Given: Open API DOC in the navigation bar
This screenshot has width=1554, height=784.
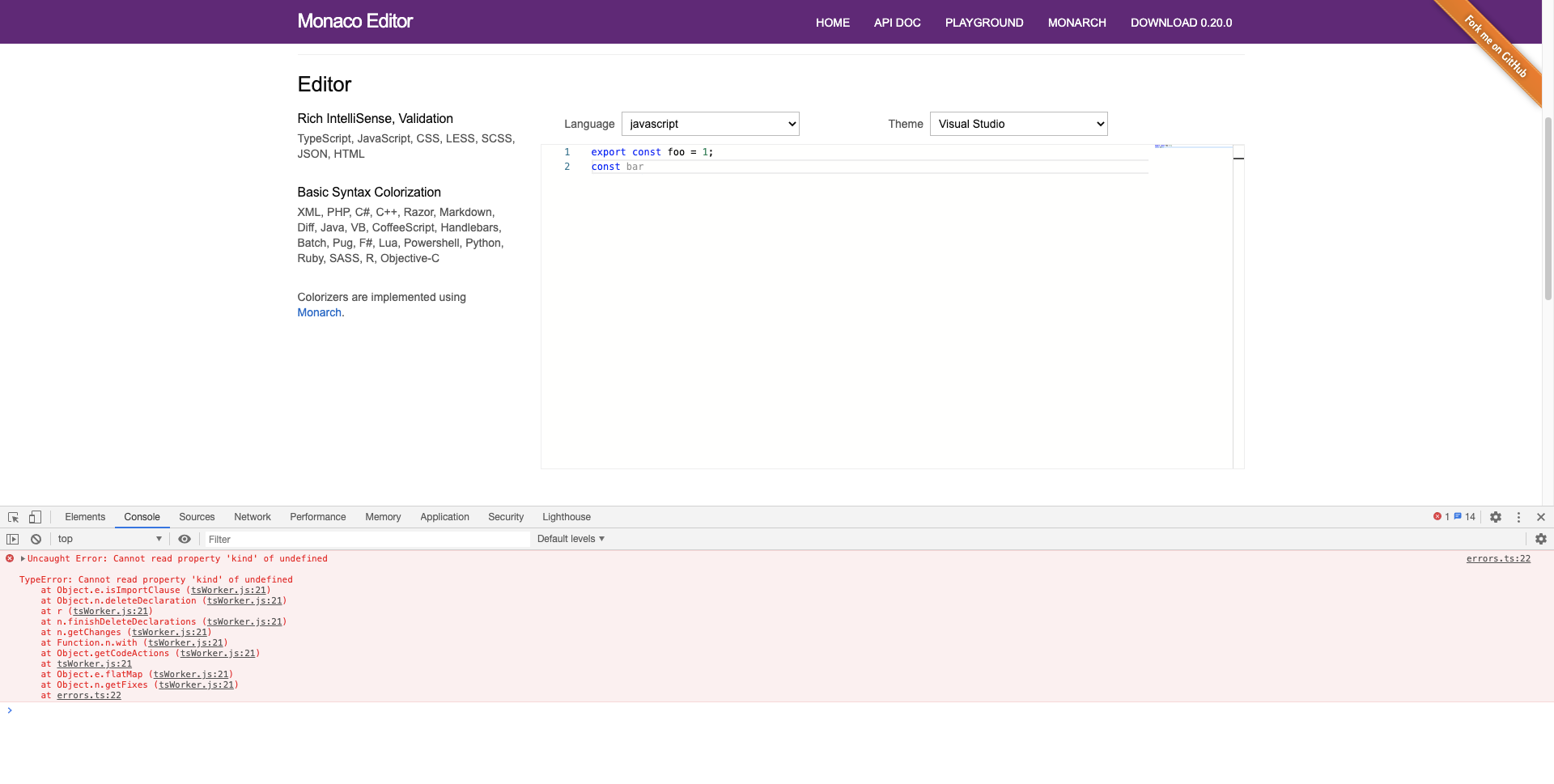Looking at the screenshot, I should tap(898, 23).
